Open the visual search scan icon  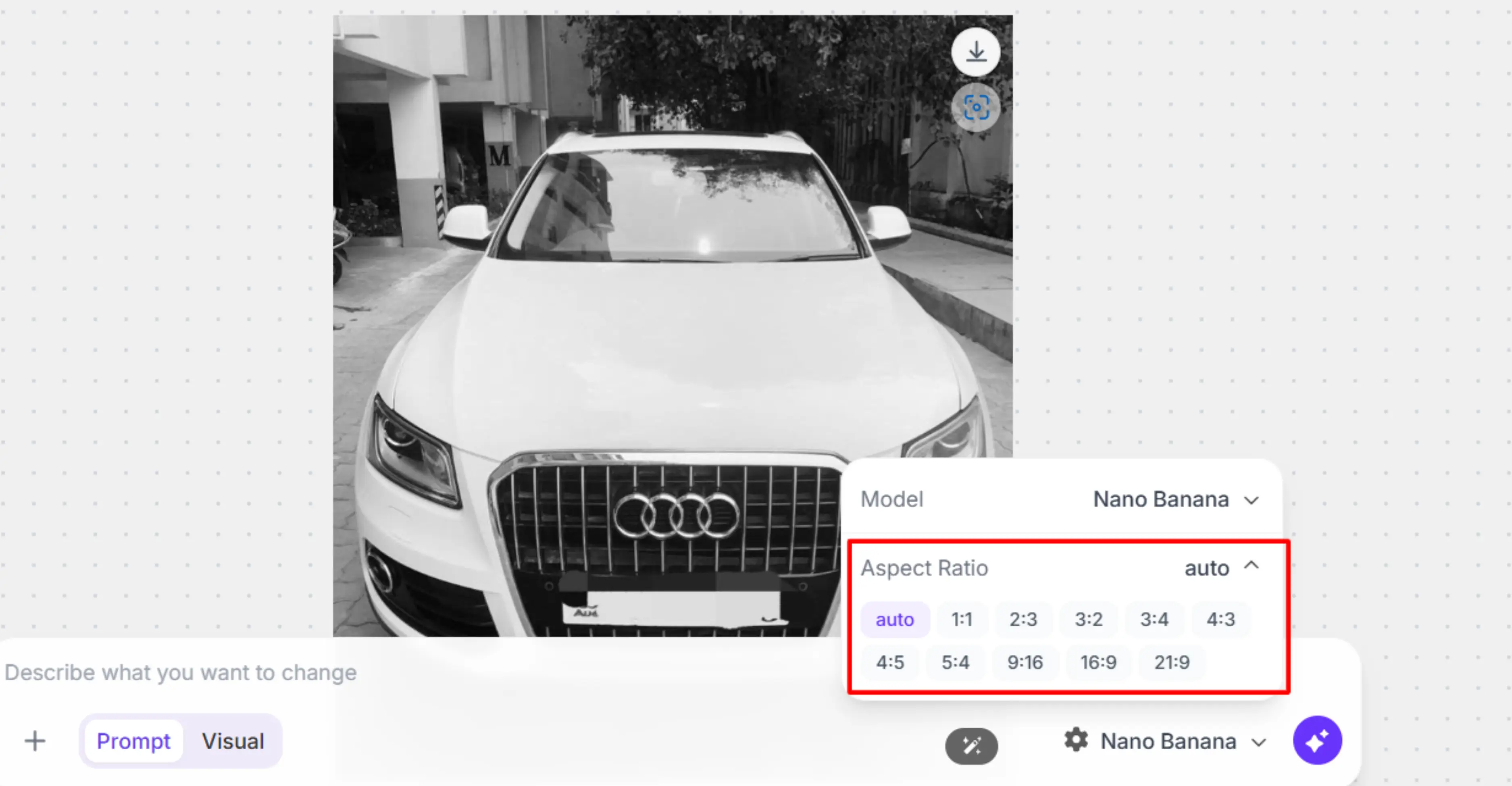[x=975, y=107]
